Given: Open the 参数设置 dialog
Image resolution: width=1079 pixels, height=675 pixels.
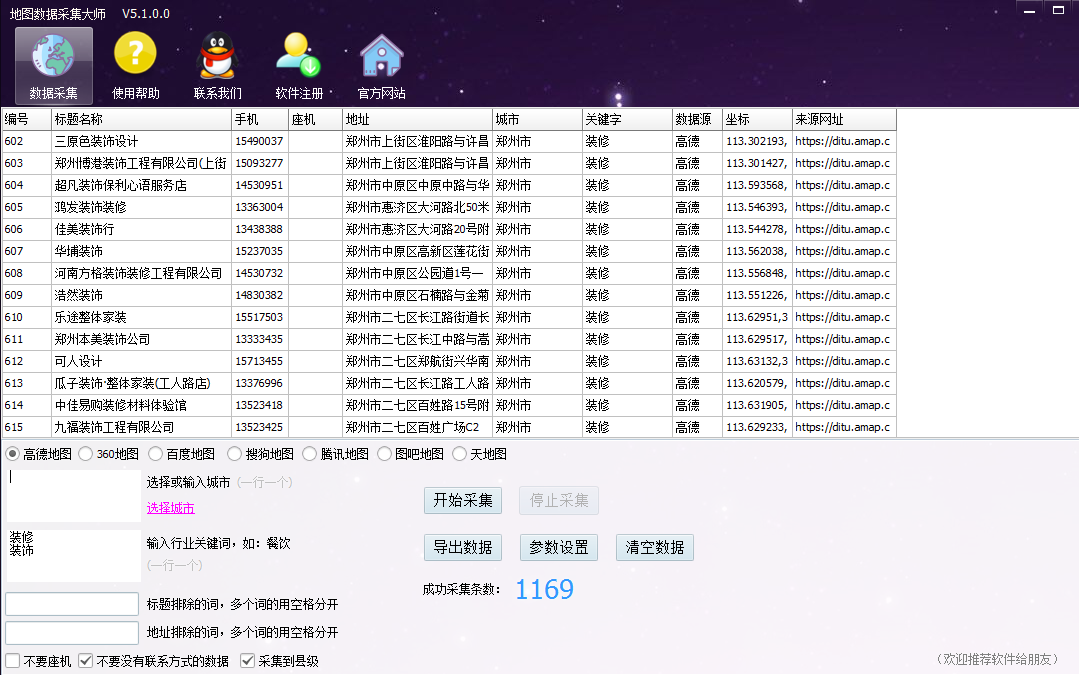Looking at the screenshot, I should (x=558, y=547).
